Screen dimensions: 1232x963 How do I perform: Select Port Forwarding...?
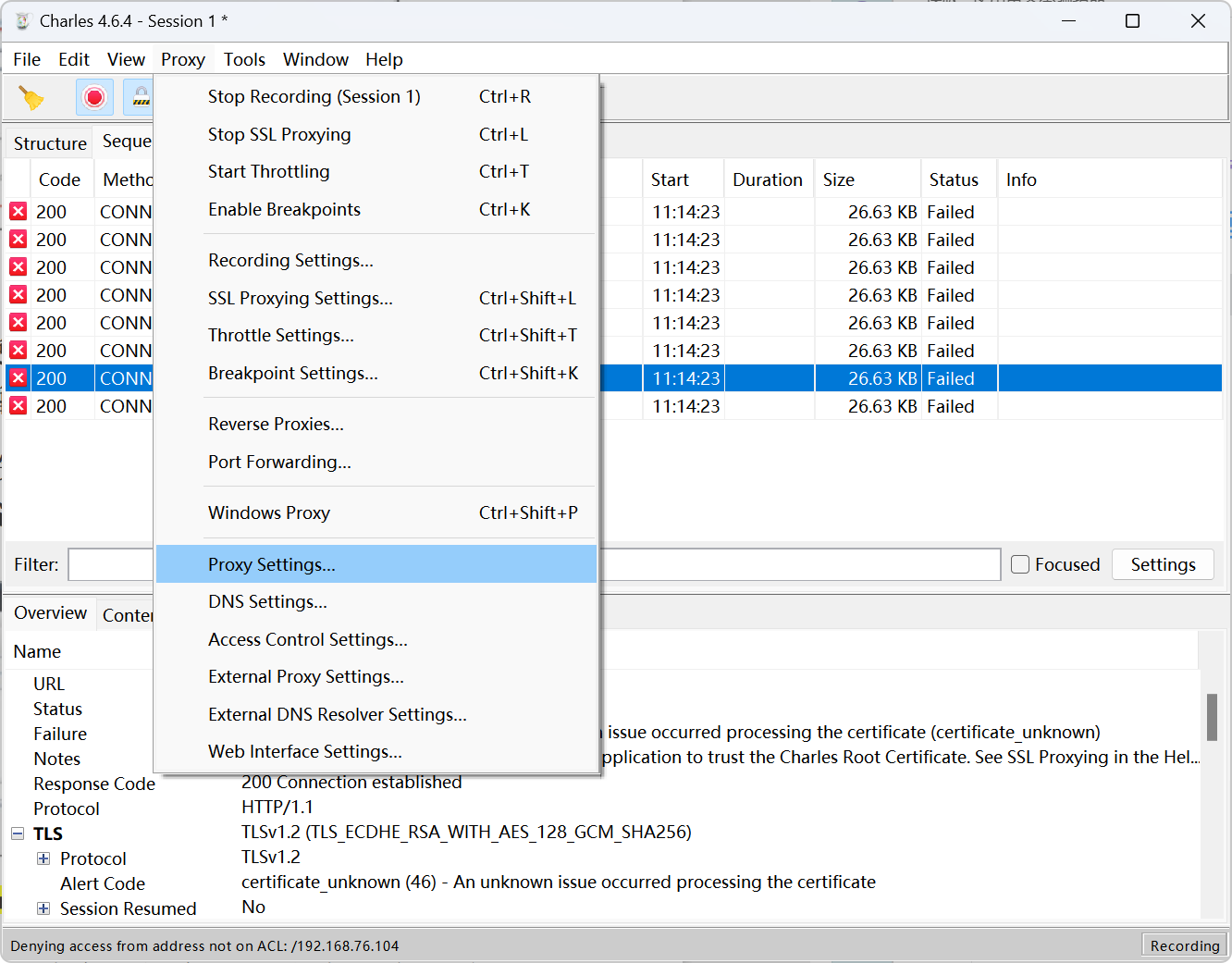pyautogui.click(x=376, y=462)
